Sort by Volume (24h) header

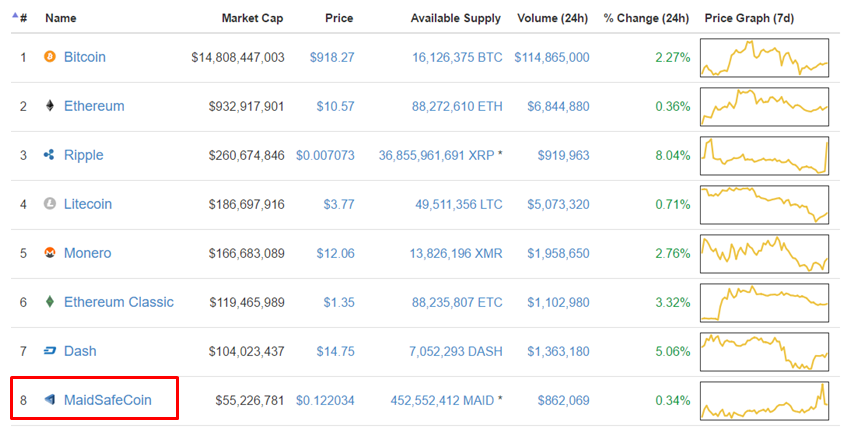(552, 18)
